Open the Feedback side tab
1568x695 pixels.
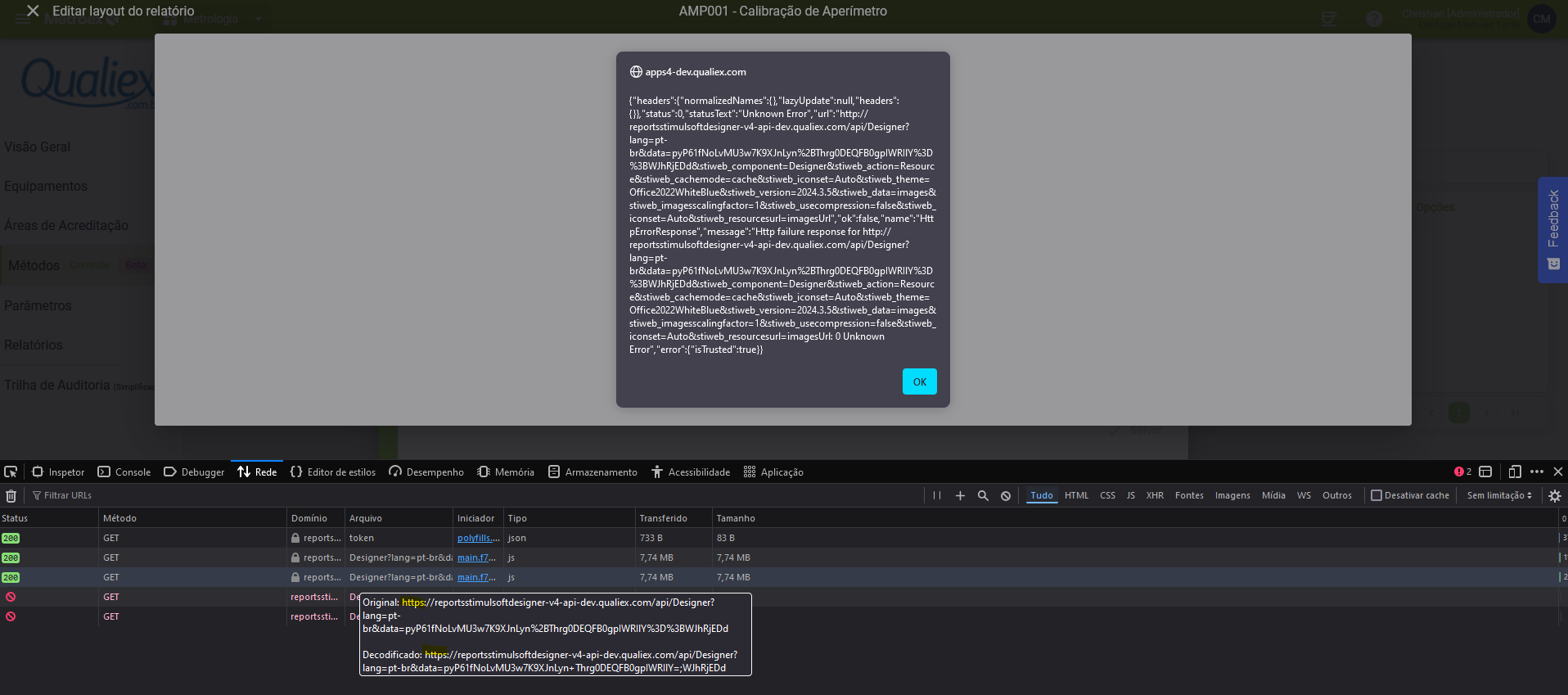[1552, 230]
